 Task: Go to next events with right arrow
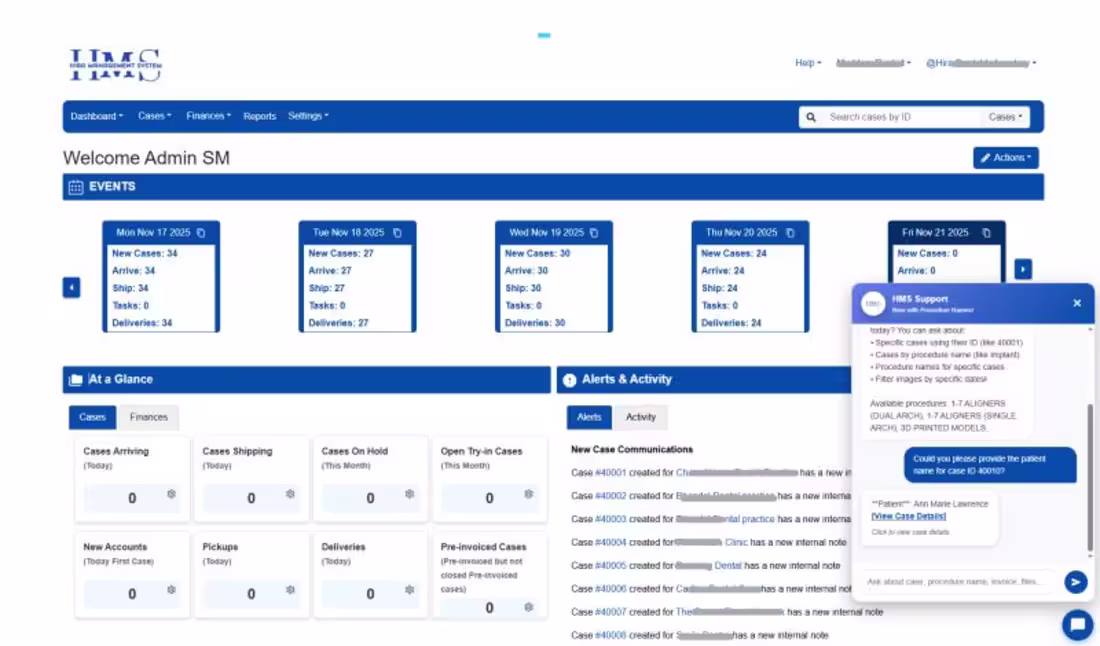pyautogui.click(x=1023, y=269)
